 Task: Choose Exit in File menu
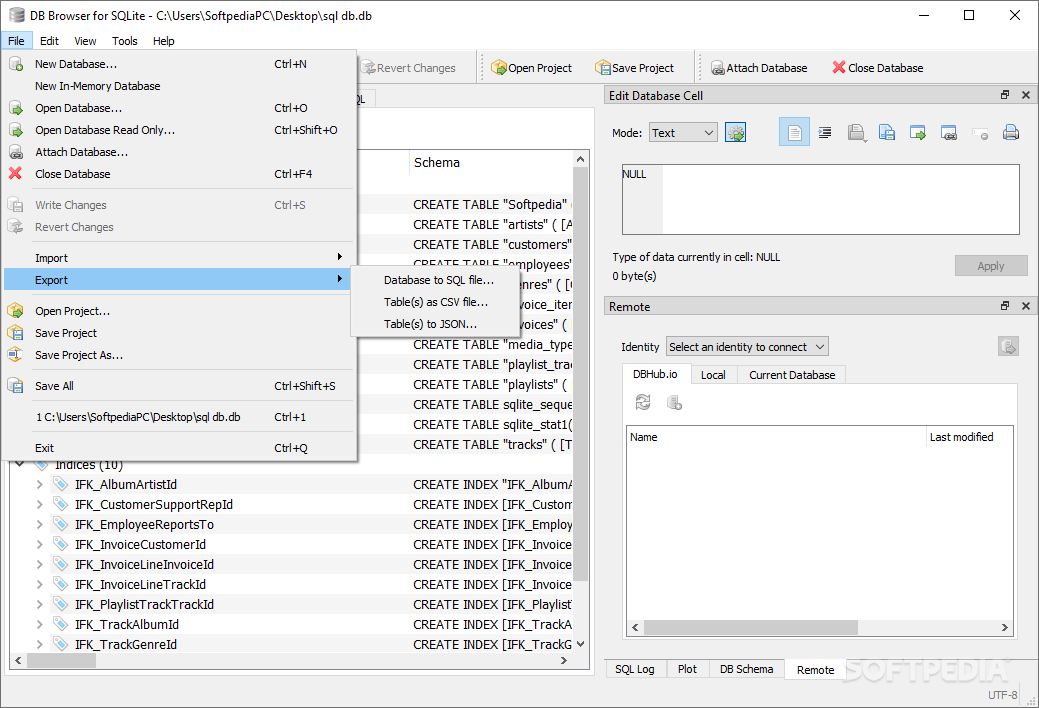178,447
